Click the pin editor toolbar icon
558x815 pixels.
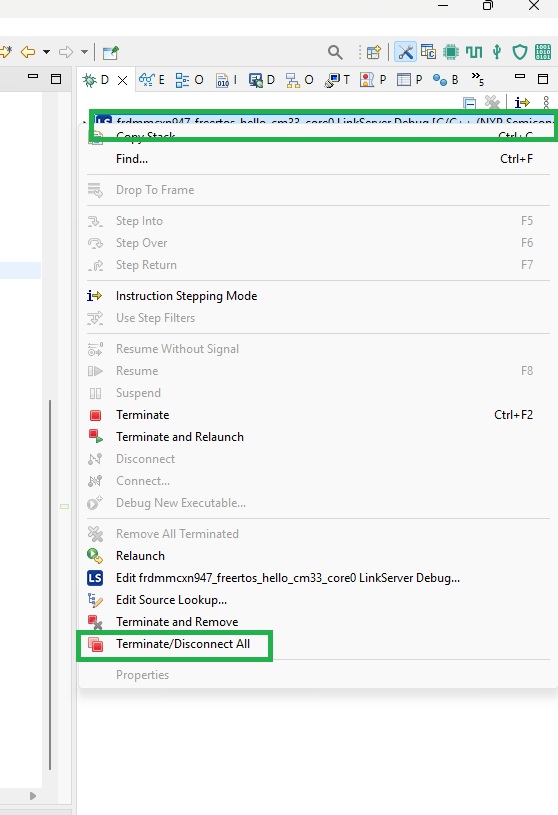(111, 52)
